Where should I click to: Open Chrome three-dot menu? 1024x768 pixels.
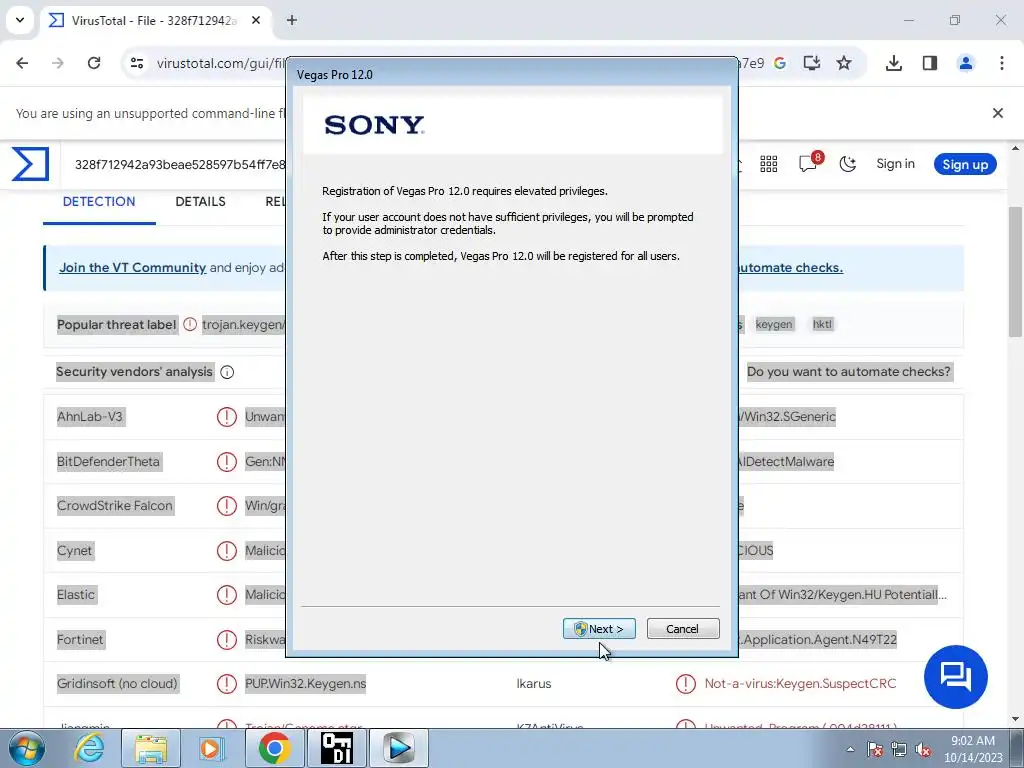[1001, 63]
